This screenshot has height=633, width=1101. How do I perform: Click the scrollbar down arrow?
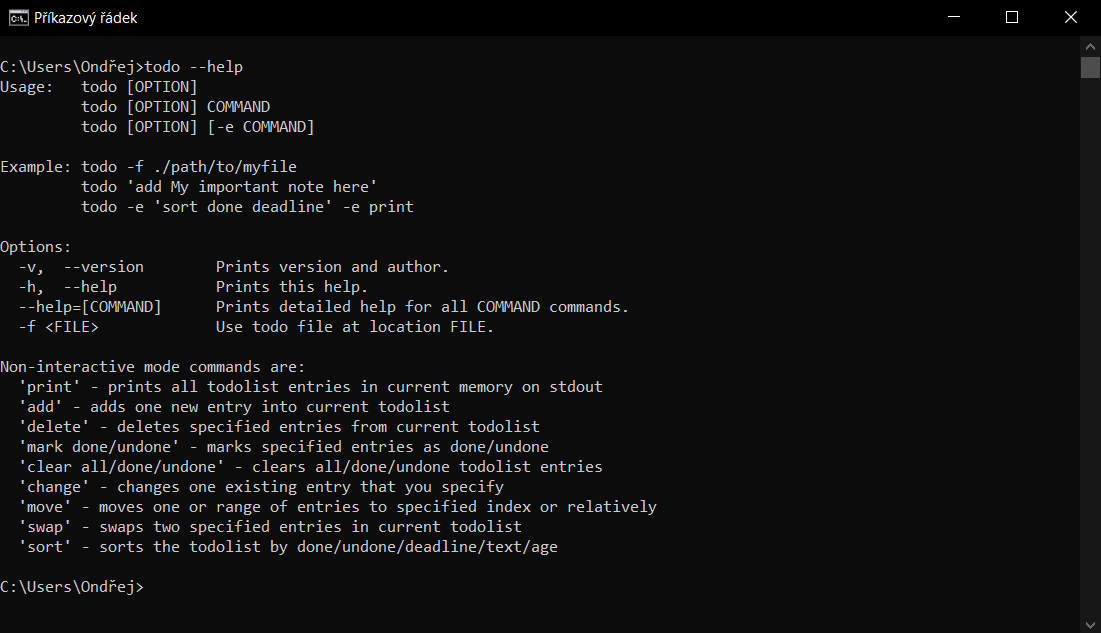click(x=1090, y=622)
